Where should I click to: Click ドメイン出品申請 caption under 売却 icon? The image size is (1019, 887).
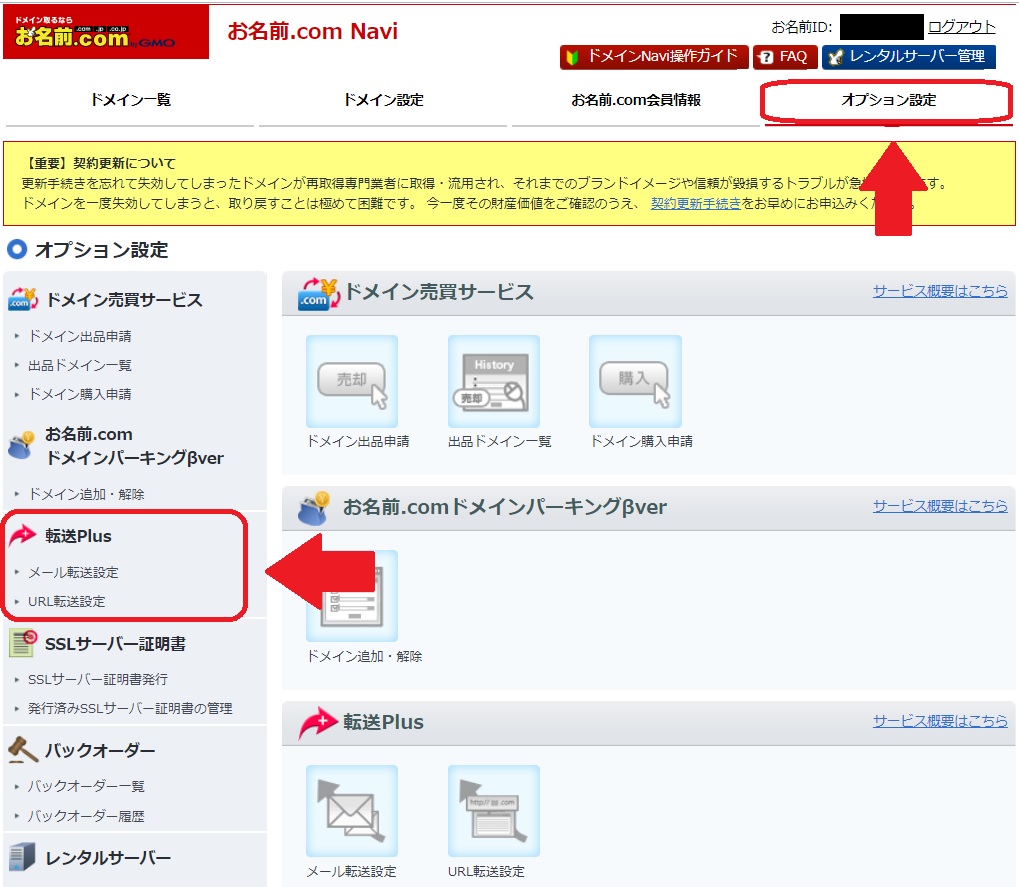(358, 441)
